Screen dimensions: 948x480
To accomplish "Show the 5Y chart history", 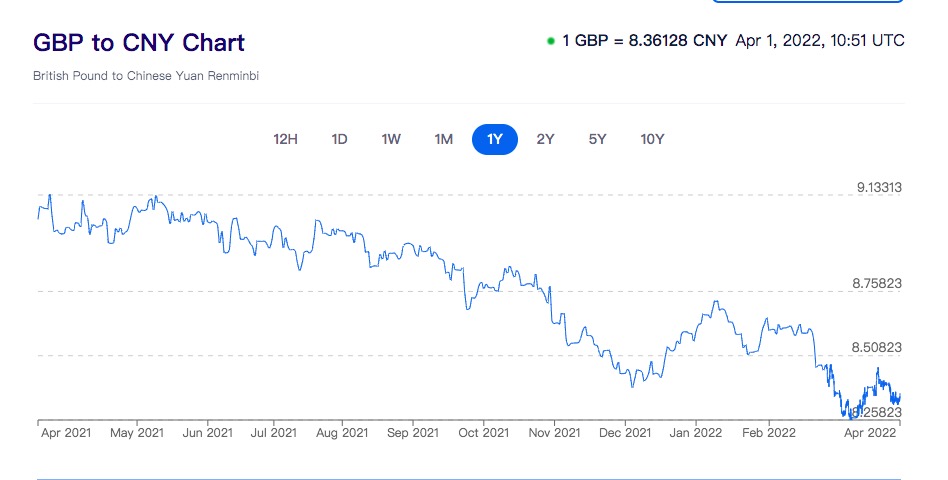I will (x=597, y=139).
